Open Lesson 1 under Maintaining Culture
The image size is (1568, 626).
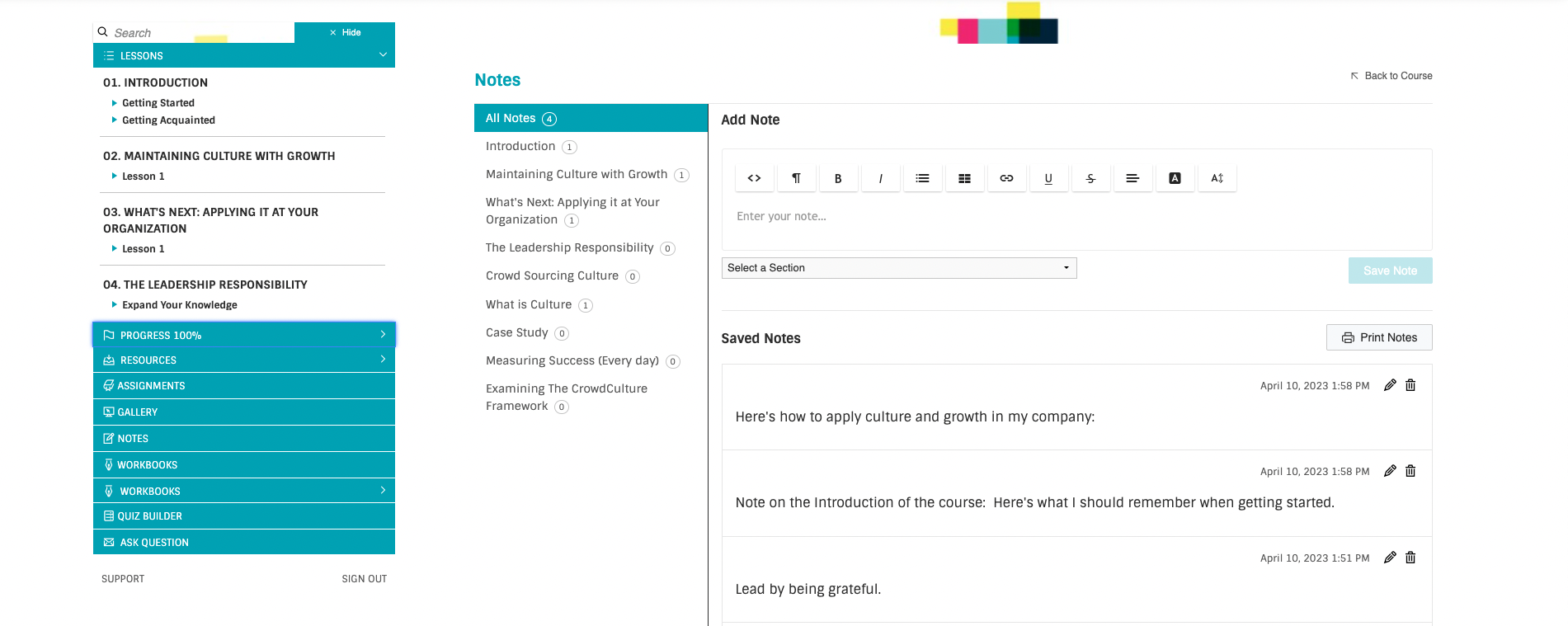point(143,177)
